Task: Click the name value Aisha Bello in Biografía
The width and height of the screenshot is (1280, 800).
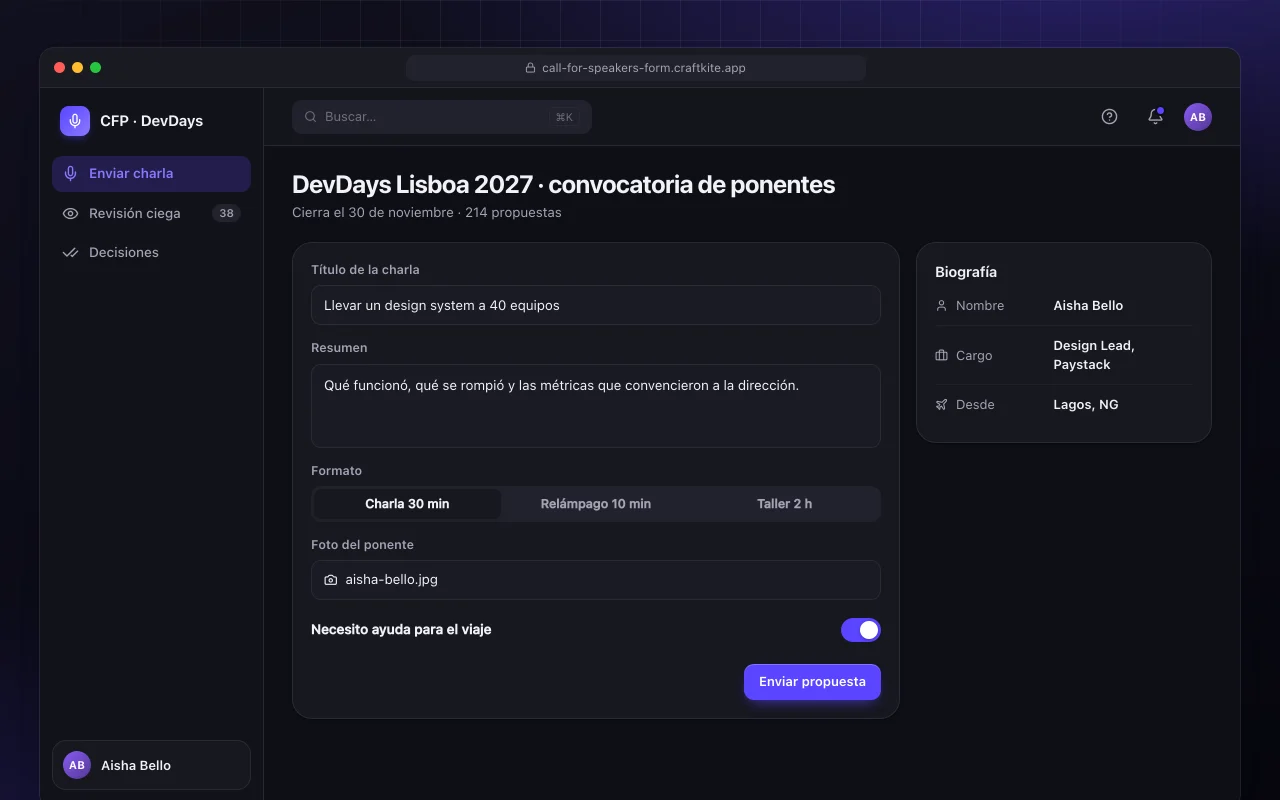Action: coord(1088,306)
